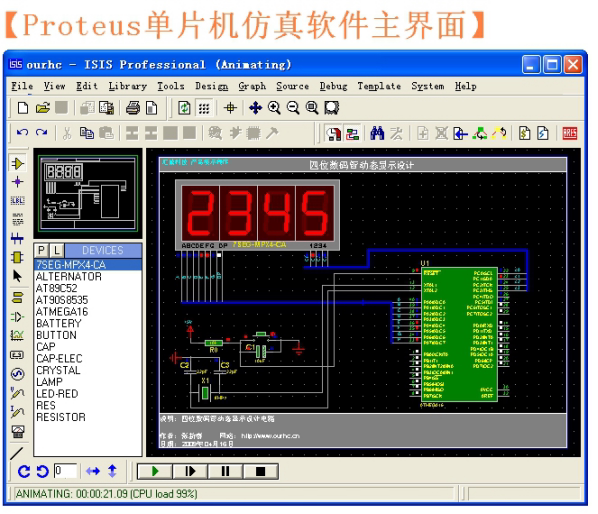Select ALTERNATOR in devices list
The width and height of the screenshot is (598, 514).
point(88,276)
